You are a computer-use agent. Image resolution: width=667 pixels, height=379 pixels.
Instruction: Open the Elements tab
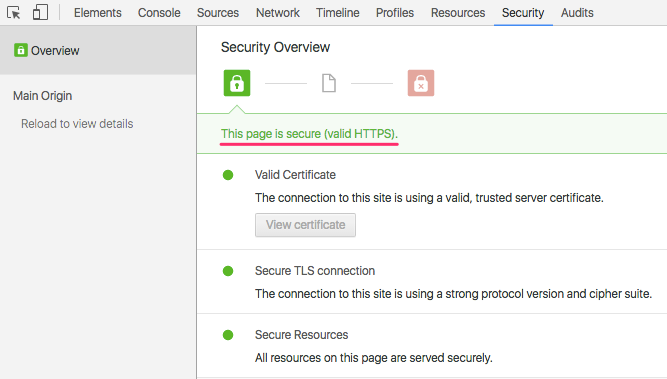[98, 13]
